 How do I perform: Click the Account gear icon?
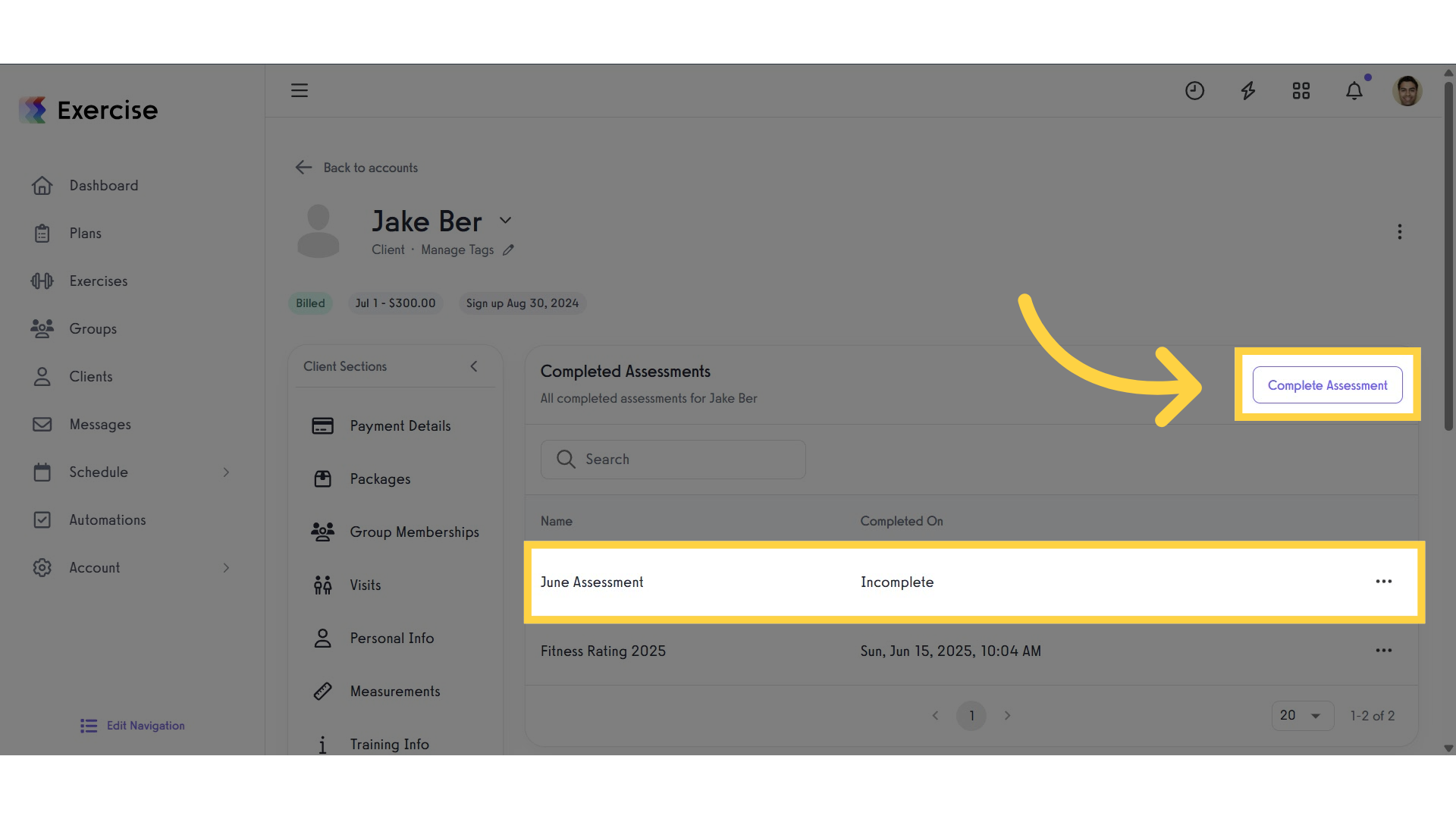pyautogui.click(x=42, y=568)
